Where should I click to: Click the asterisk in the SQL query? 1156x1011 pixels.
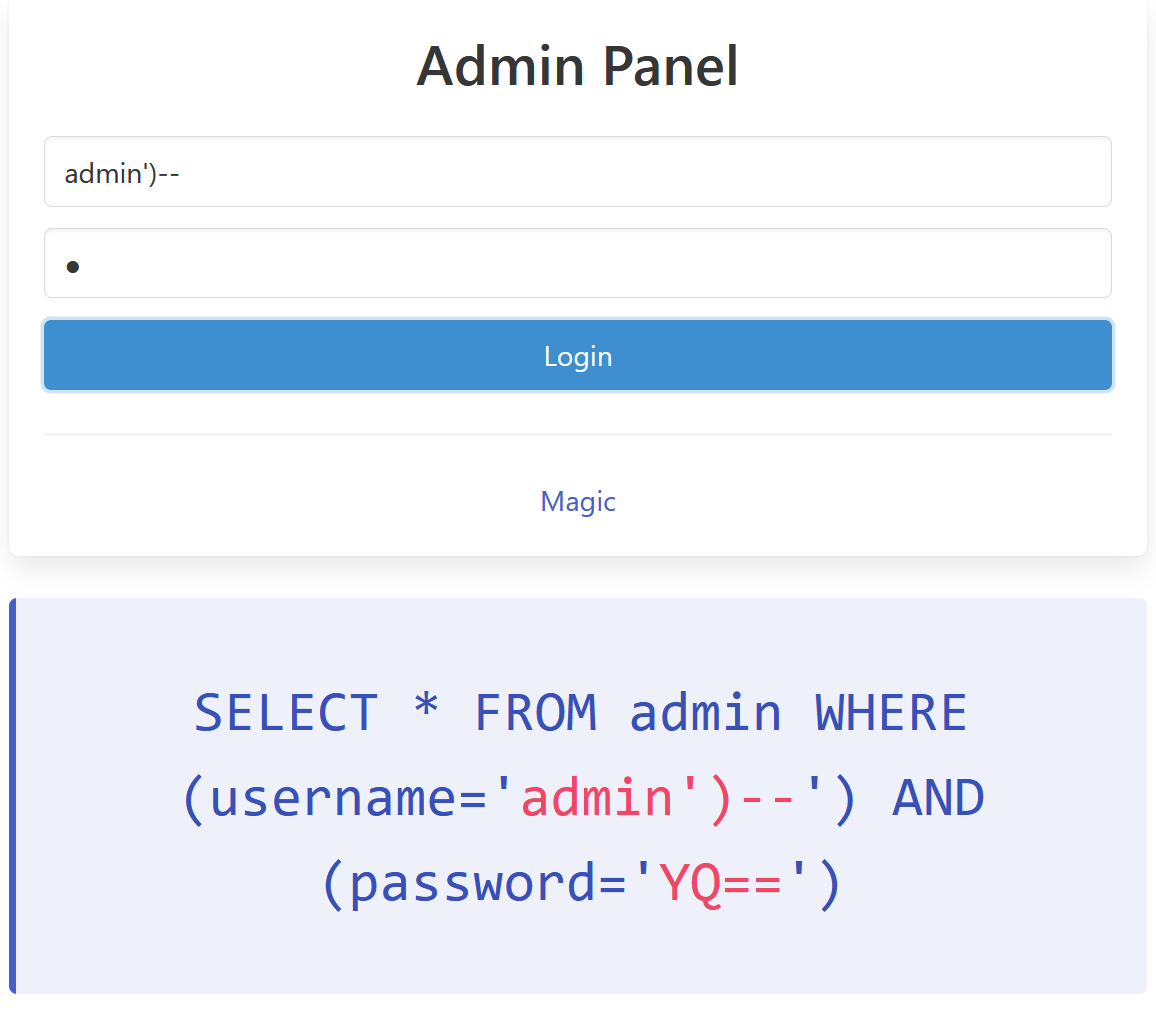(426, 713)
